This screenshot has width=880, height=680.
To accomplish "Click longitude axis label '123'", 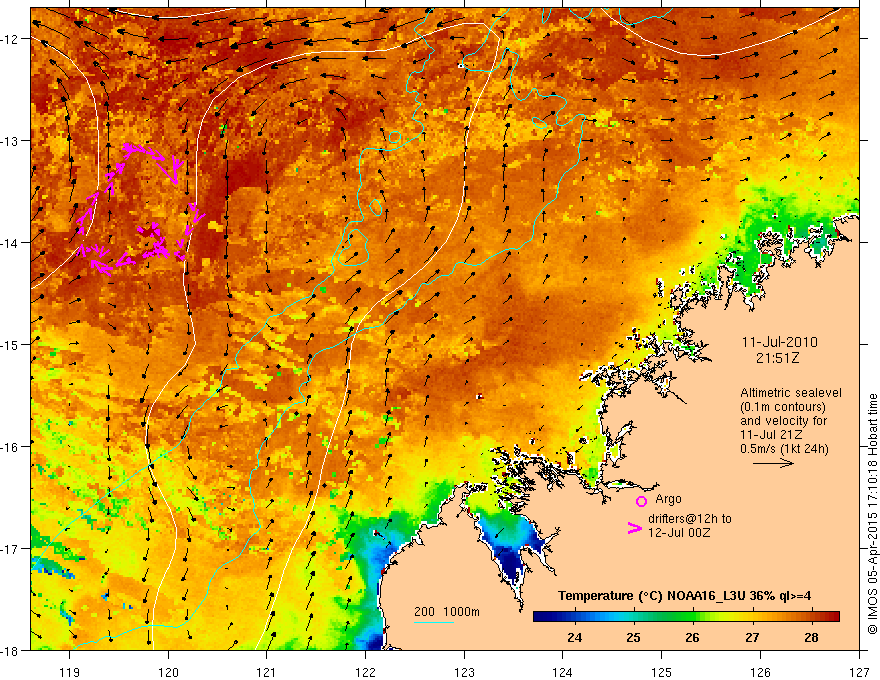I will [x=464, y=672].
